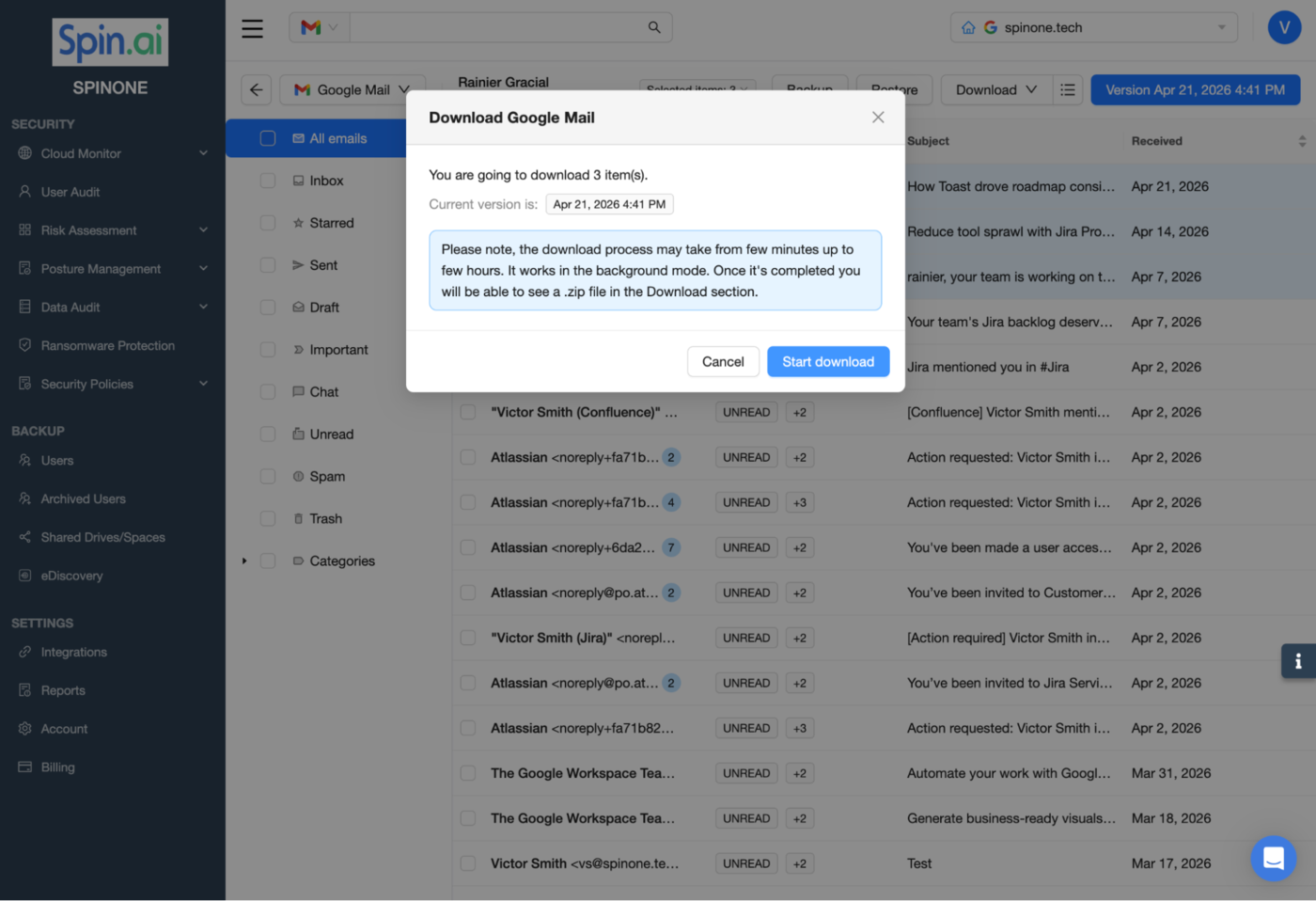Viewport: 1316px width, 901px height.
Task: Open the spinone.tech domain dropdown
Action: click(1093, 27)
